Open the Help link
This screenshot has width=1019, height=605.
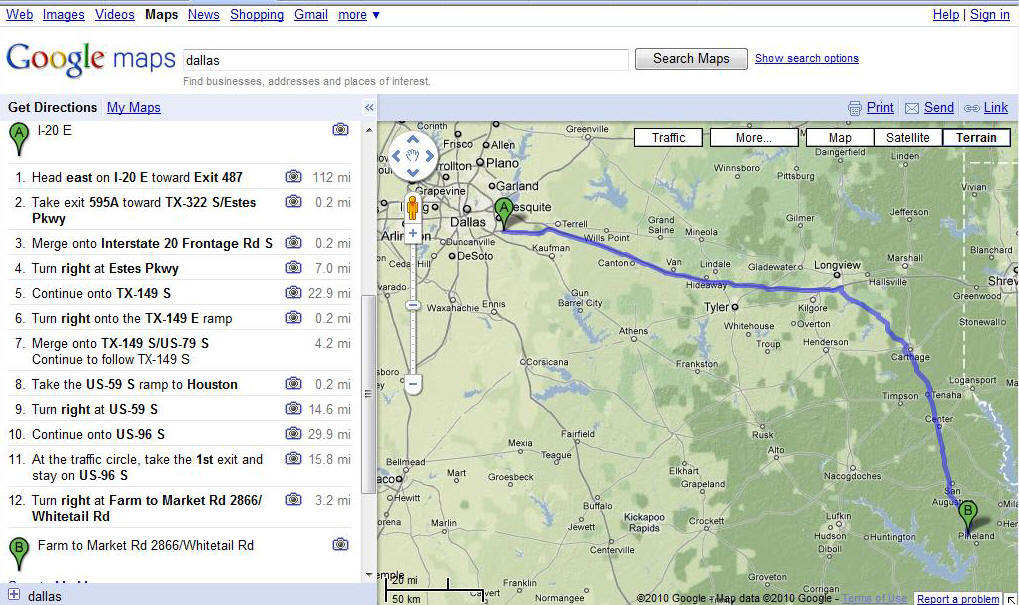946,14
